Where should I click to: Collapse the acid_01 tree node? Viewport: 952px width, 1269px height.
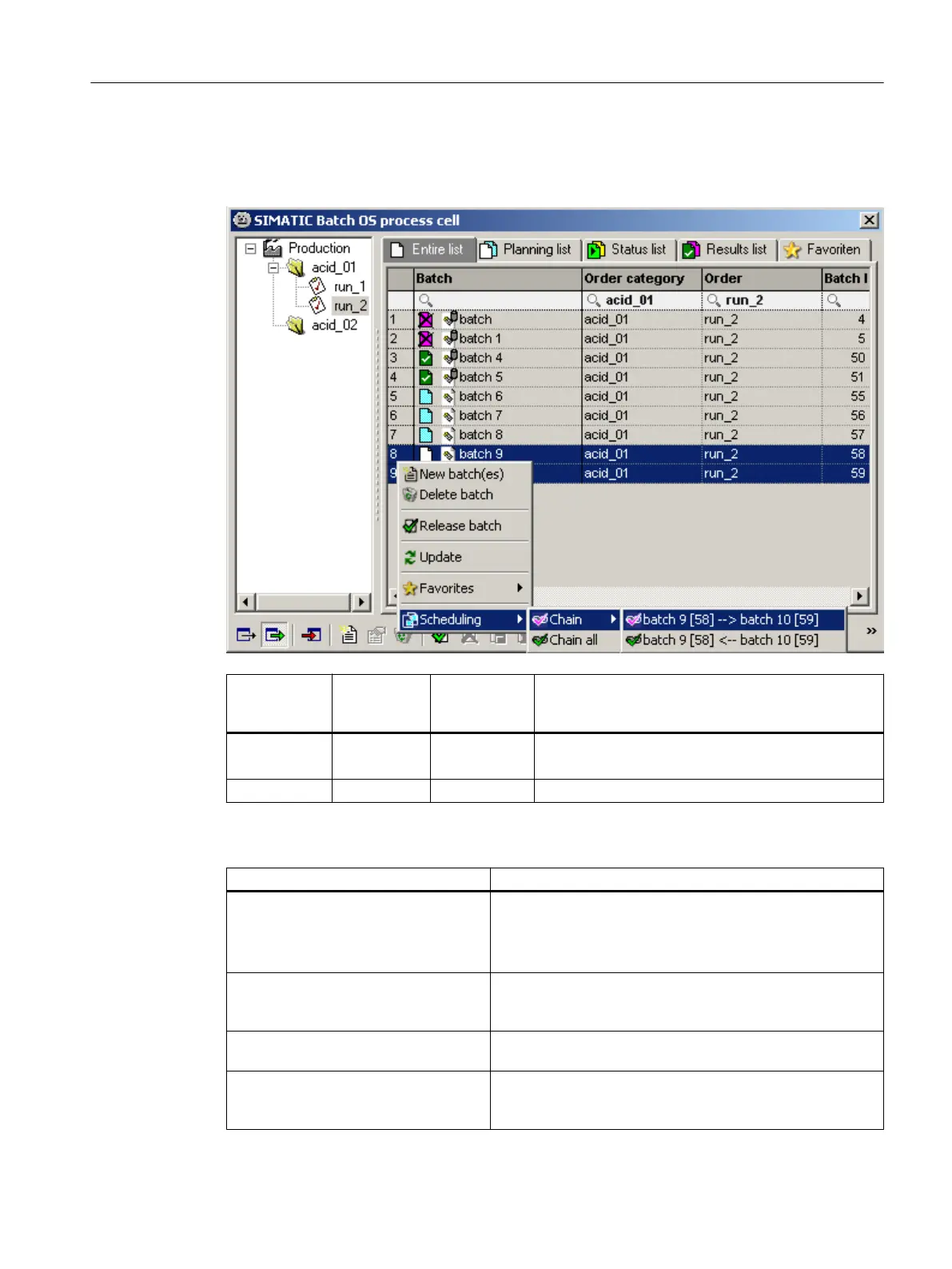(x=273, y=268)
